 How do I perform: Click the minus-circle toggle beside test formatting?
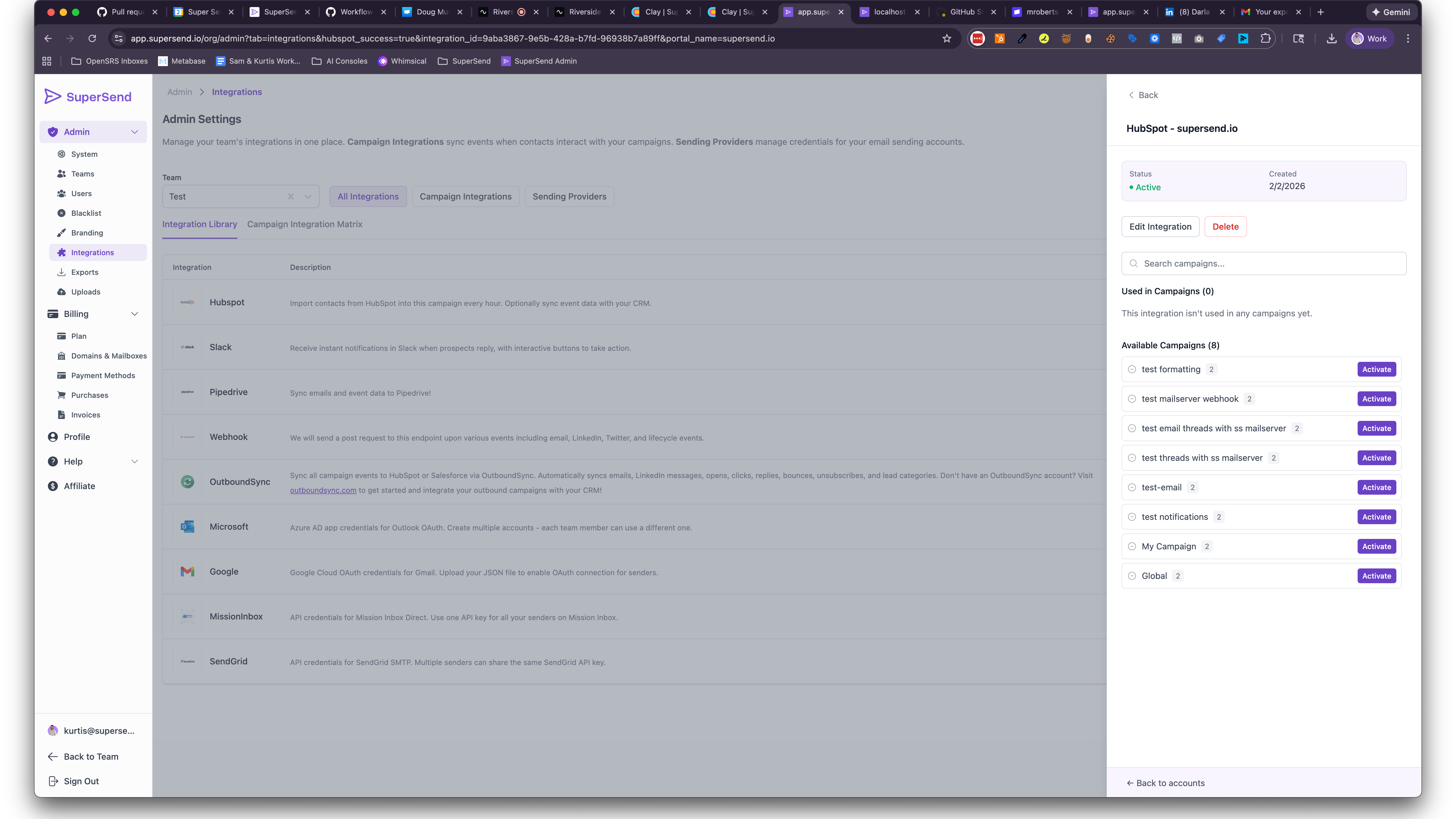pos(1132,369)
